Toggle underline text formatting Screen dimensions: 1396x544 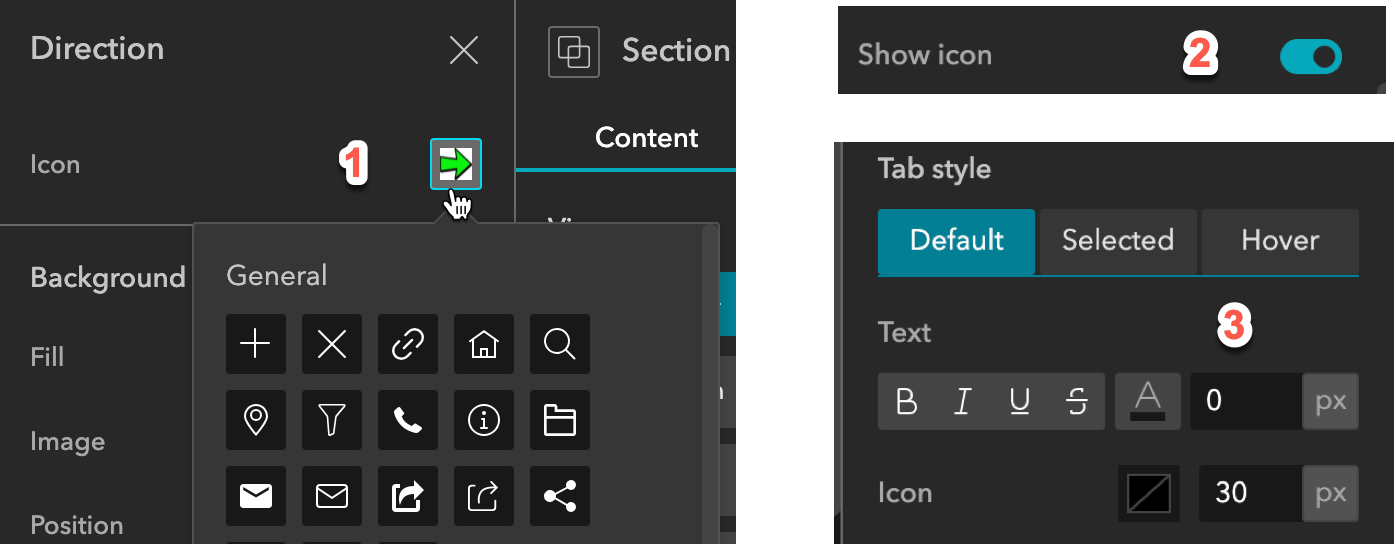(1020, 402)
